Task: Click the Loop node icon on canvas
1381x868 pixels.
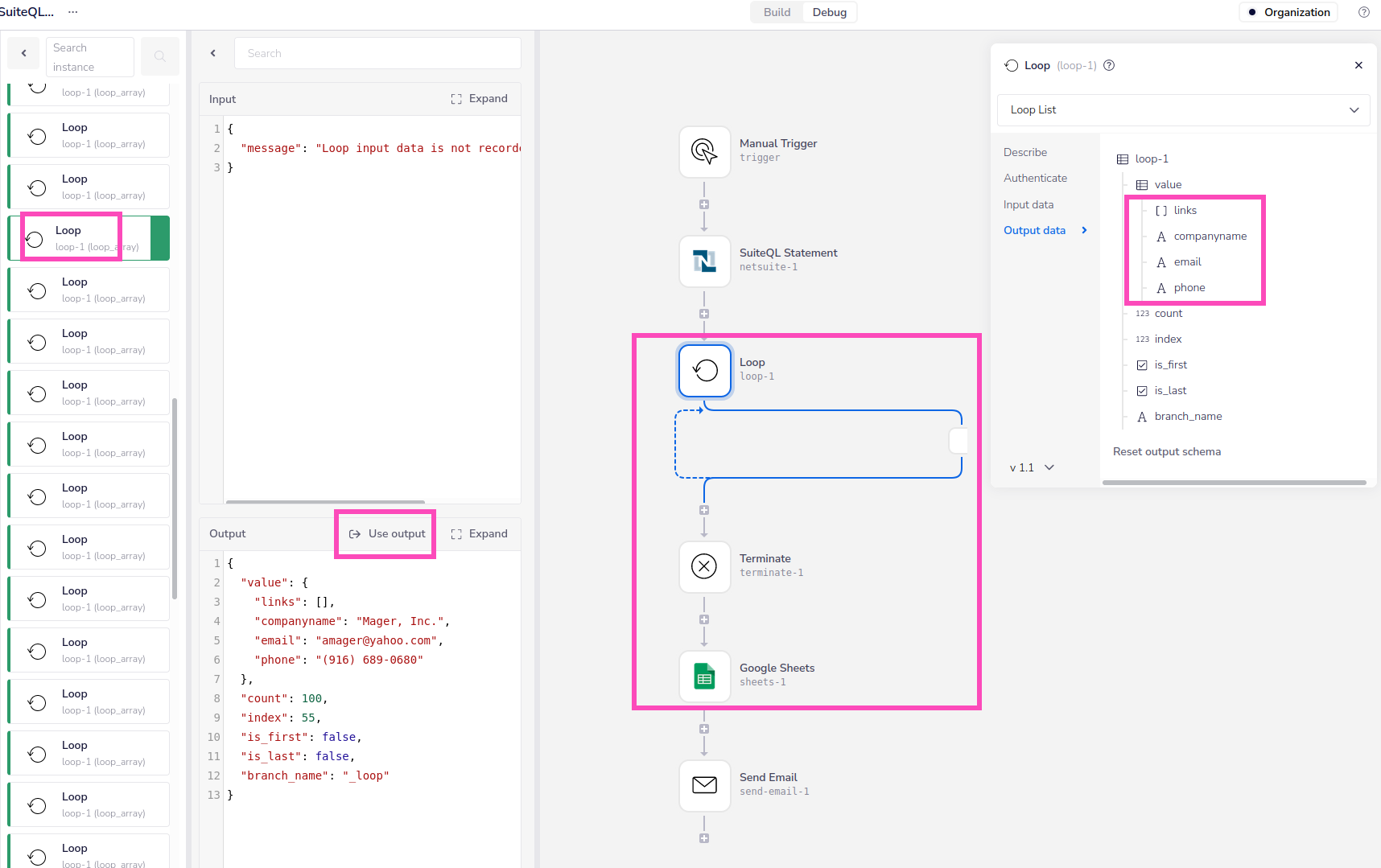Action: point(704,370)
